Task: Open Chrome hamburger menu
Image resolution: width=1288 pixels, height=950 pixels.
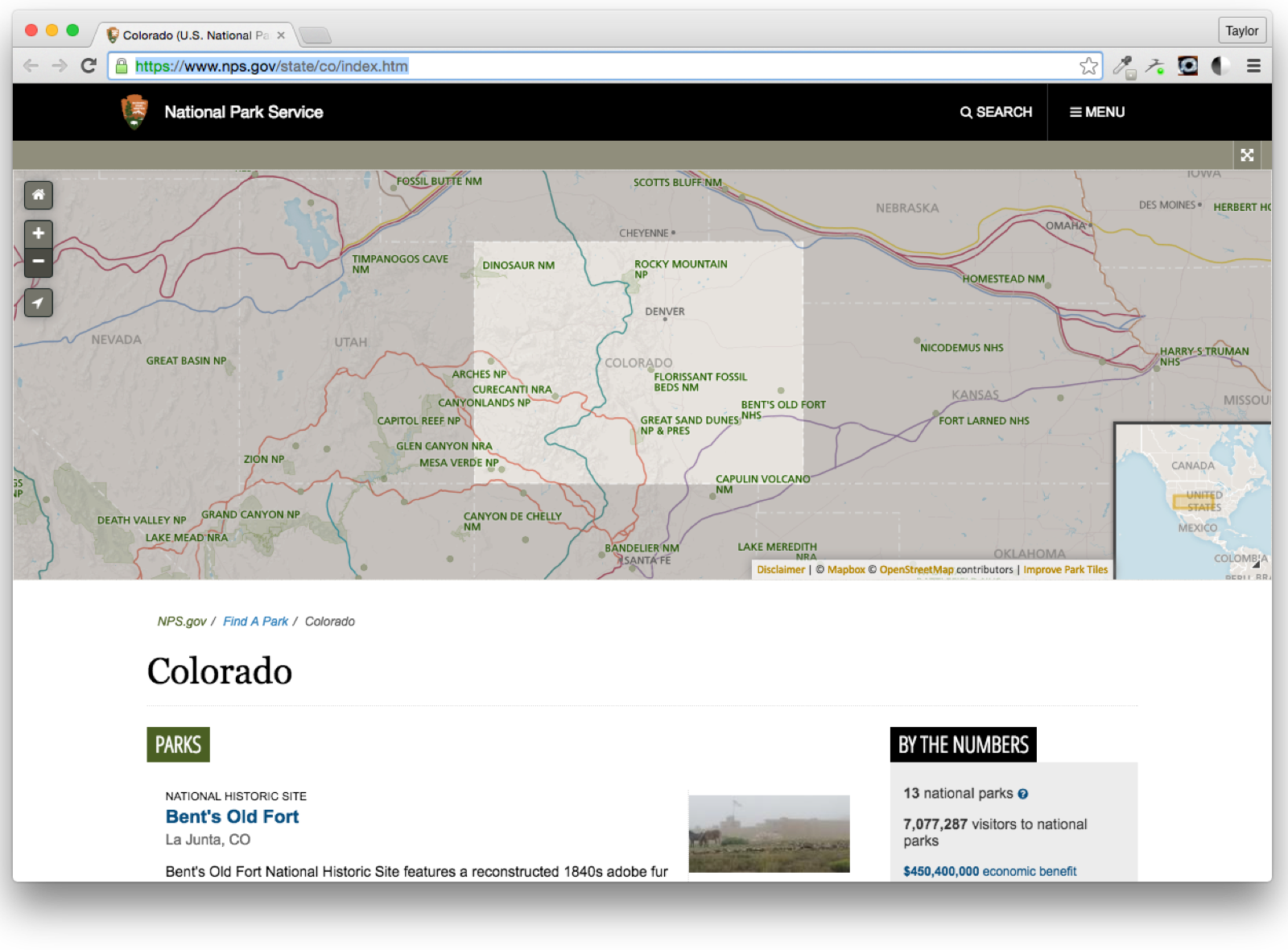Action: (1253, 66)
